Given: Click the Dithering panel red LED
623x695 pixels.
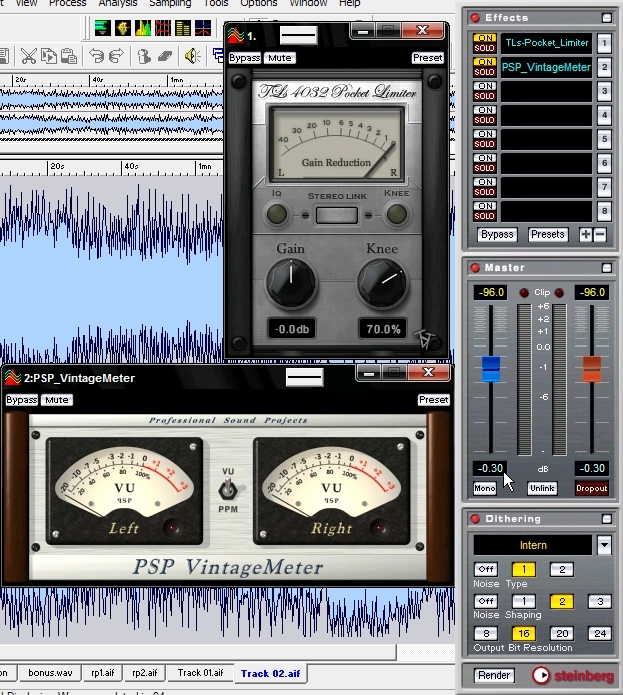Looking at the screenshot, I should tap(475, 519).
